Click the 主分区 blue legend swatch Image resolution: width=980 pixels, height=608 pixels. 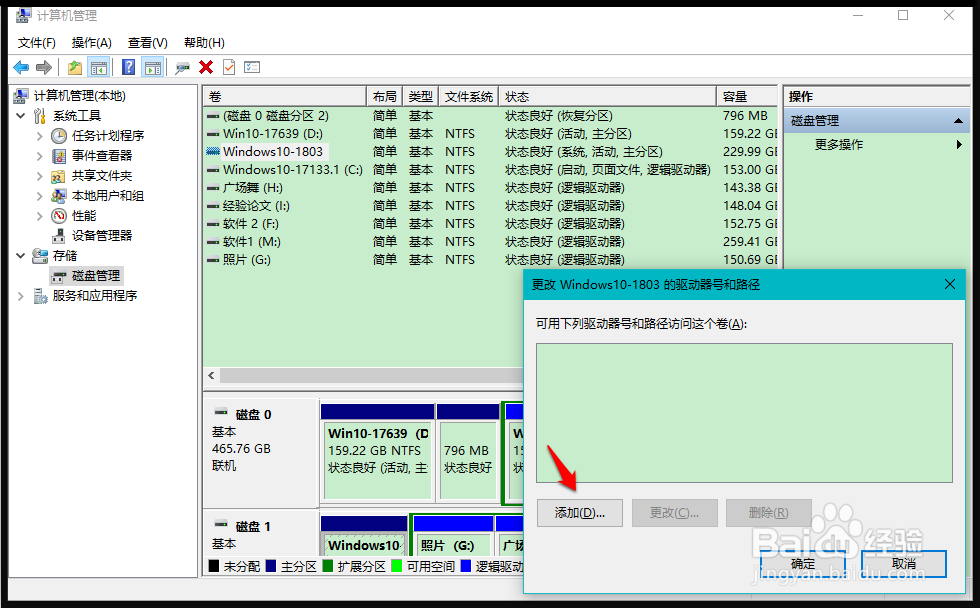(271, 566)
